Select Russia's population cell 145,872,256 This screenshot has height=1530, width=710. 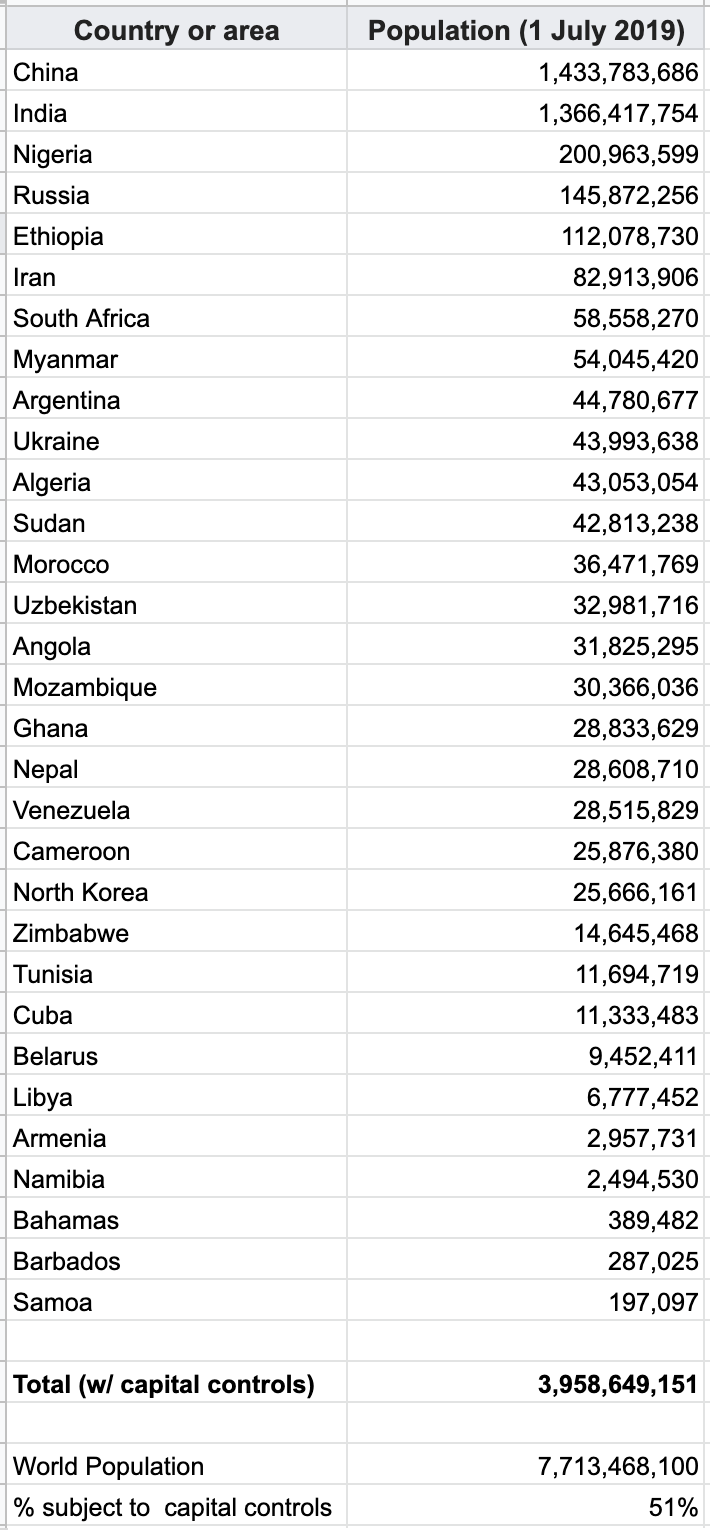[x=527, y=194]
